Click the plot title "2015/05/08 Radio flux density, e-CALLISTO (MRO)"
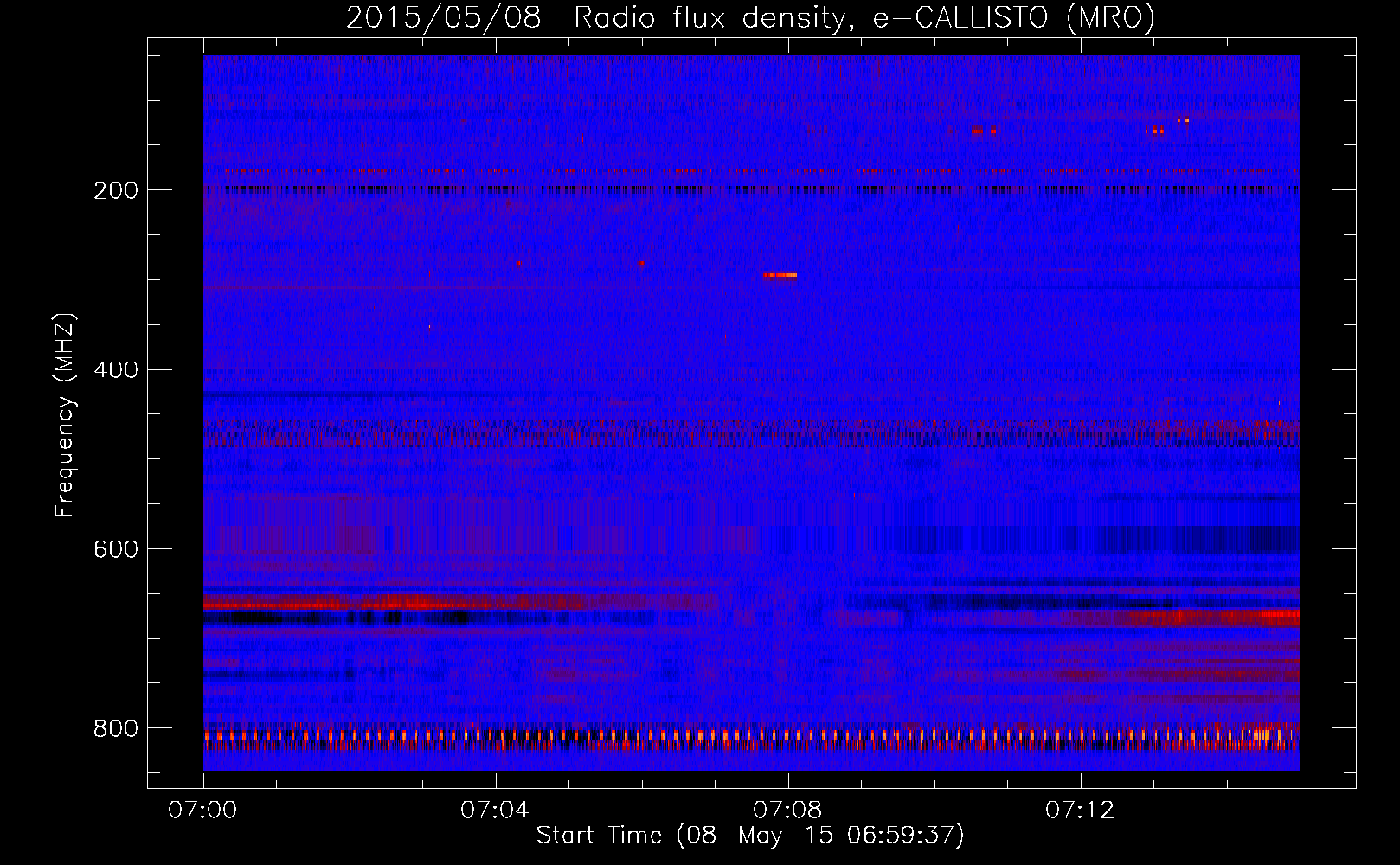This screenshot has height=865, width=1400. [x=750, y=18]
